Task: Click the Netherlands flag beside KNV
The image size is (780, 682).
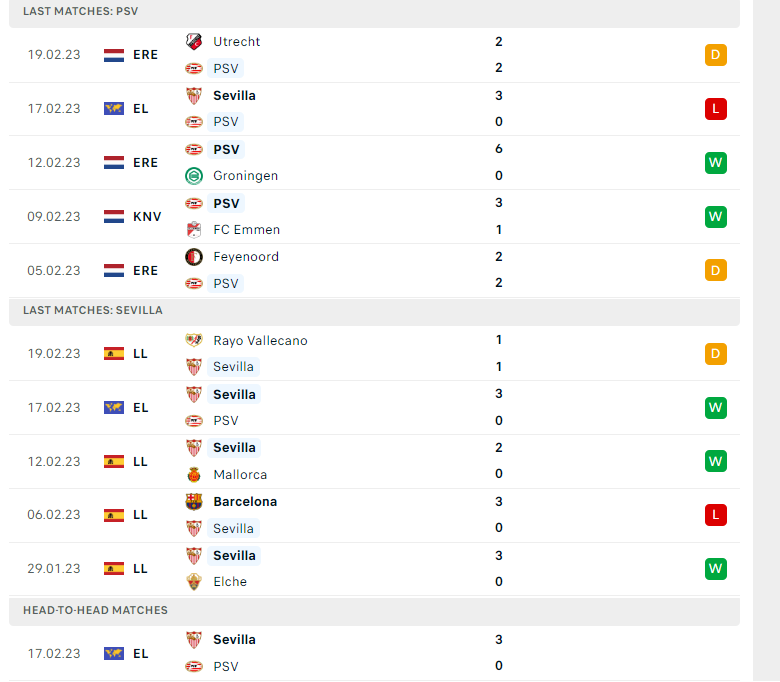Action: [x=114, y=217]
